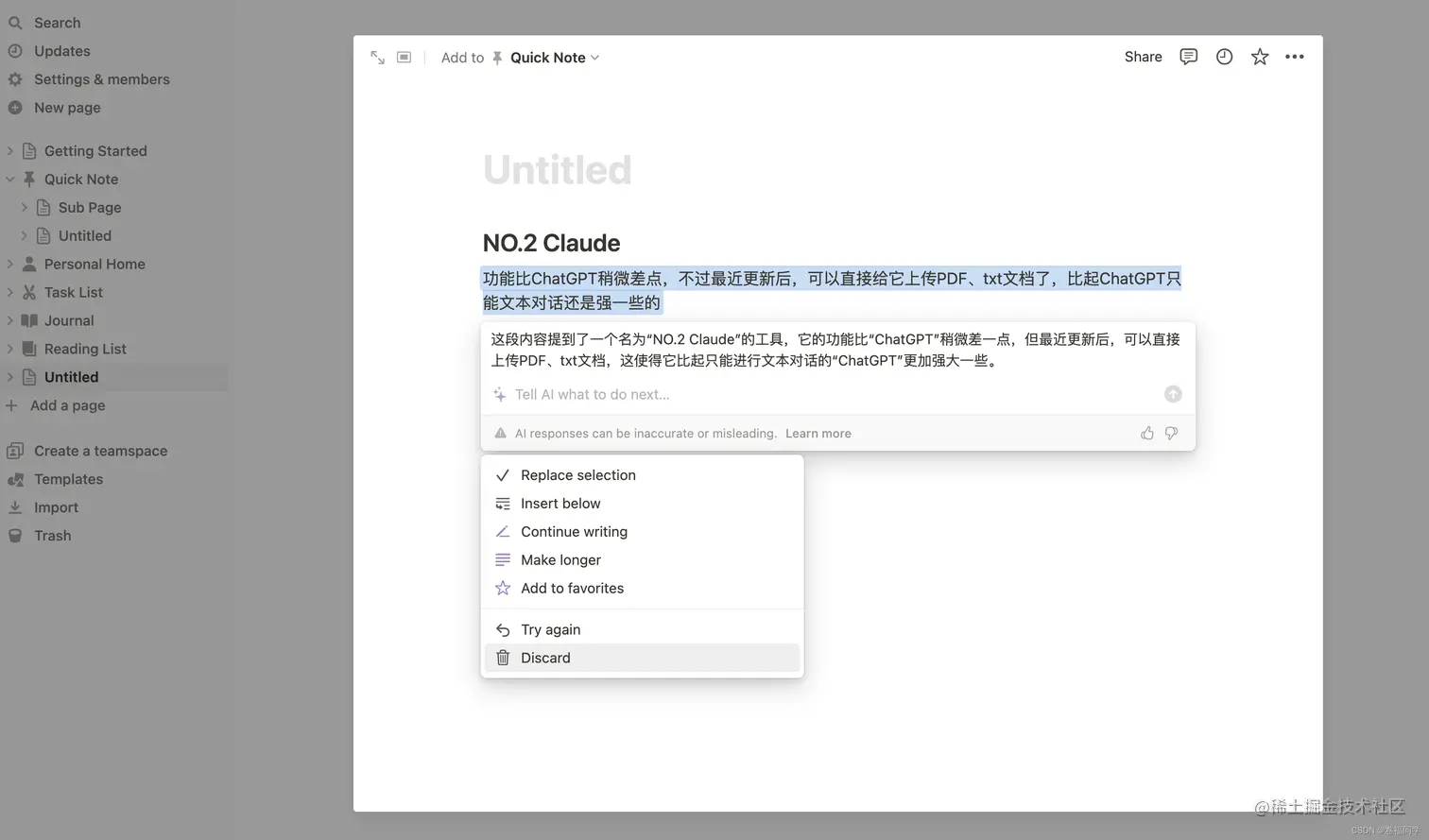Image resolution: width=1429 pixels, height=840 pixels.
Task: Open comments speech bubble icon
Action: (x=1189, y=57)
